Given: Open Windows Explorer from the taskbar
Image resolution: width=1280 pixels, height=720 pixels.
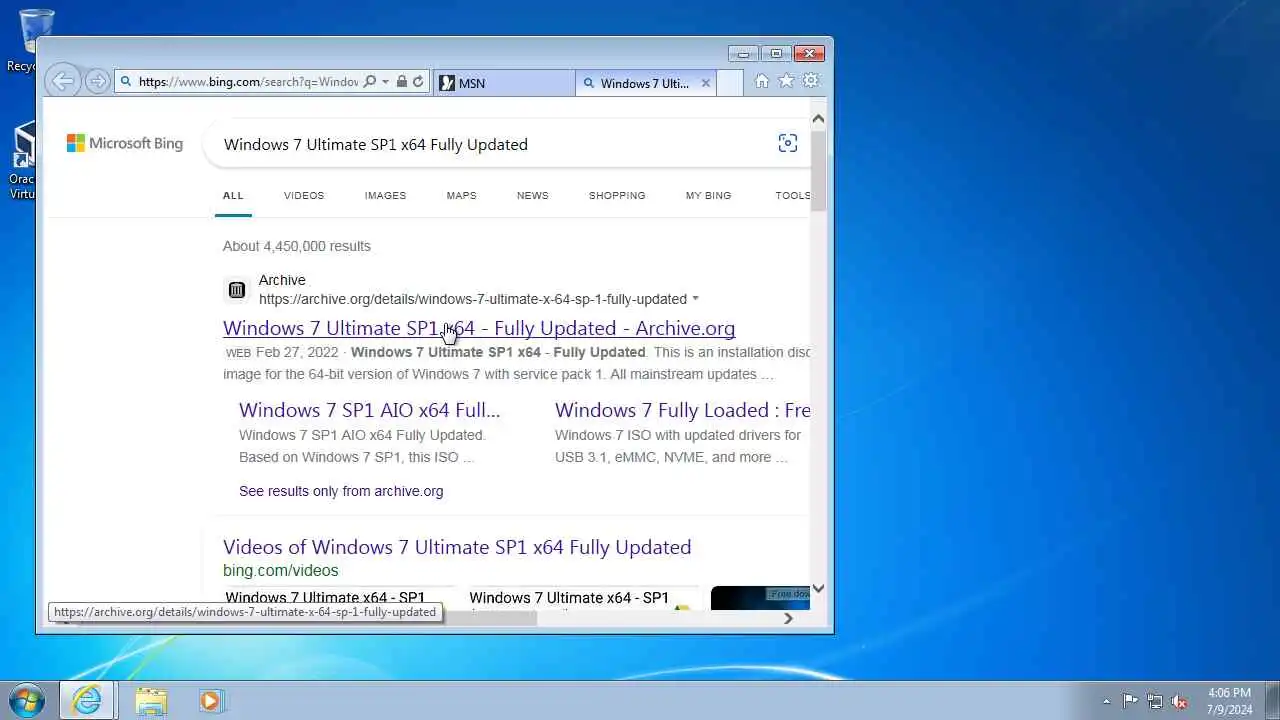Looking at the screenshot, I should point(151,701).
